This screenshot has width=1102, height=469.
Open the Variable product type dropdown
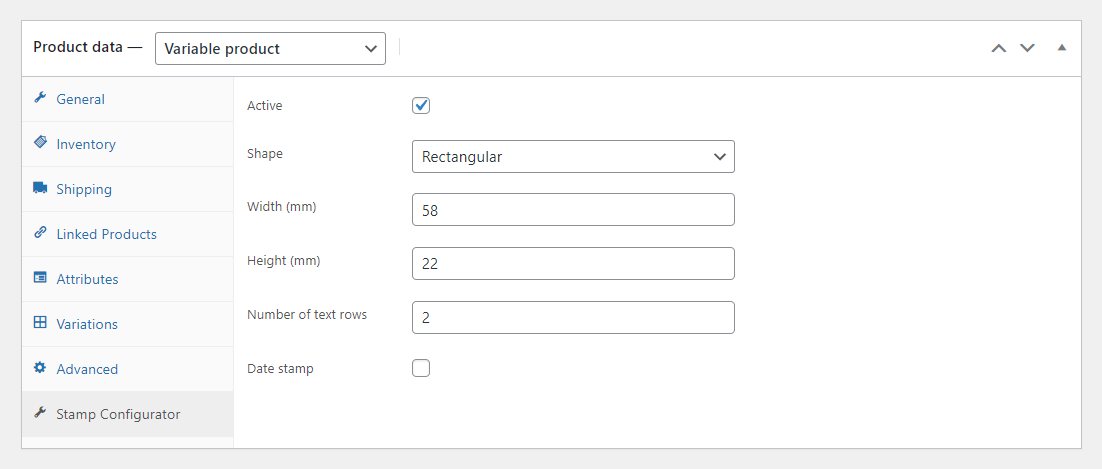(270, 48)
